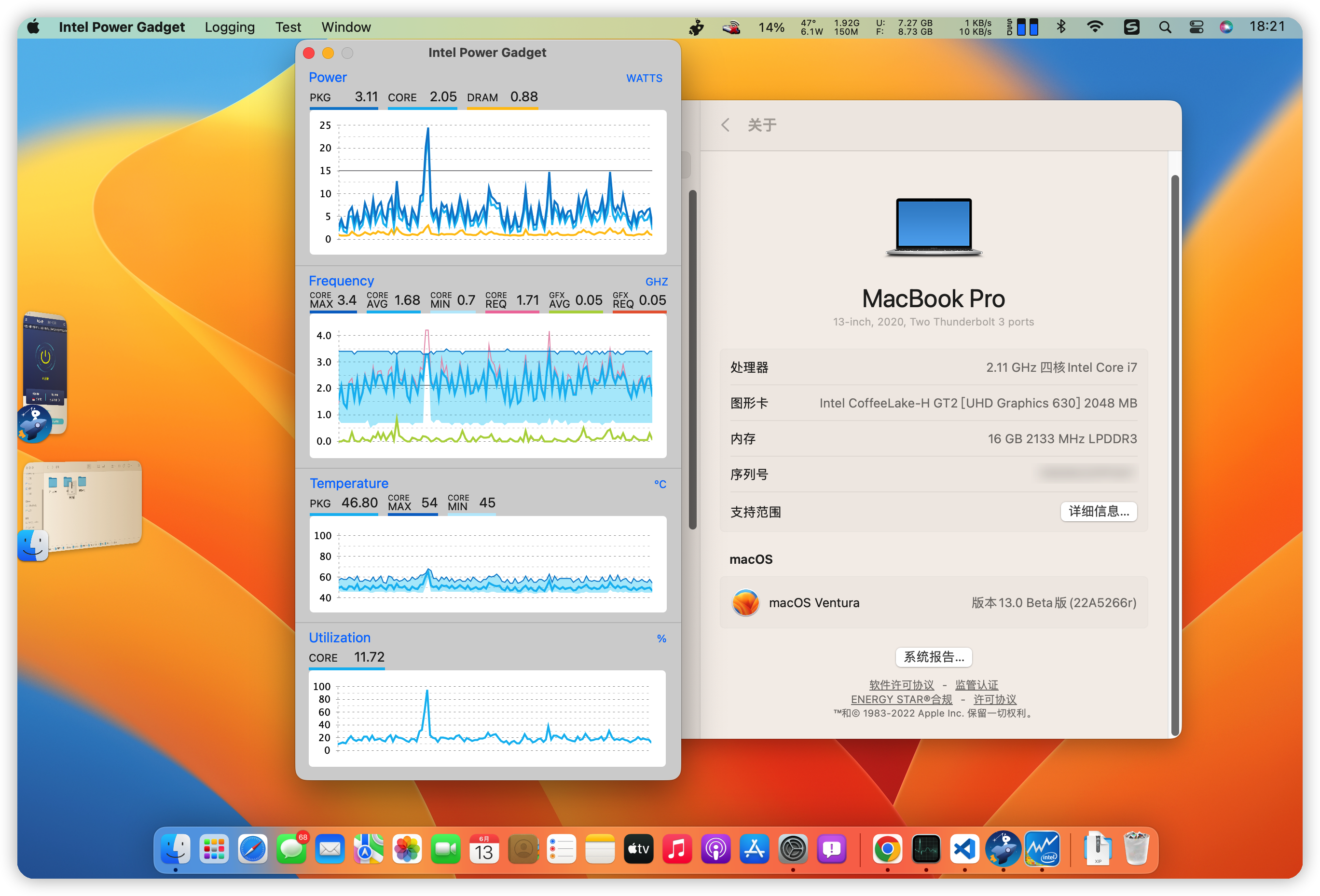Image resolution: width=1320 pixels, height=896 pixels.
Task: Click the 内存 row 16 GB 2133 MHz LPDDR3
Action: click(933, 438)
